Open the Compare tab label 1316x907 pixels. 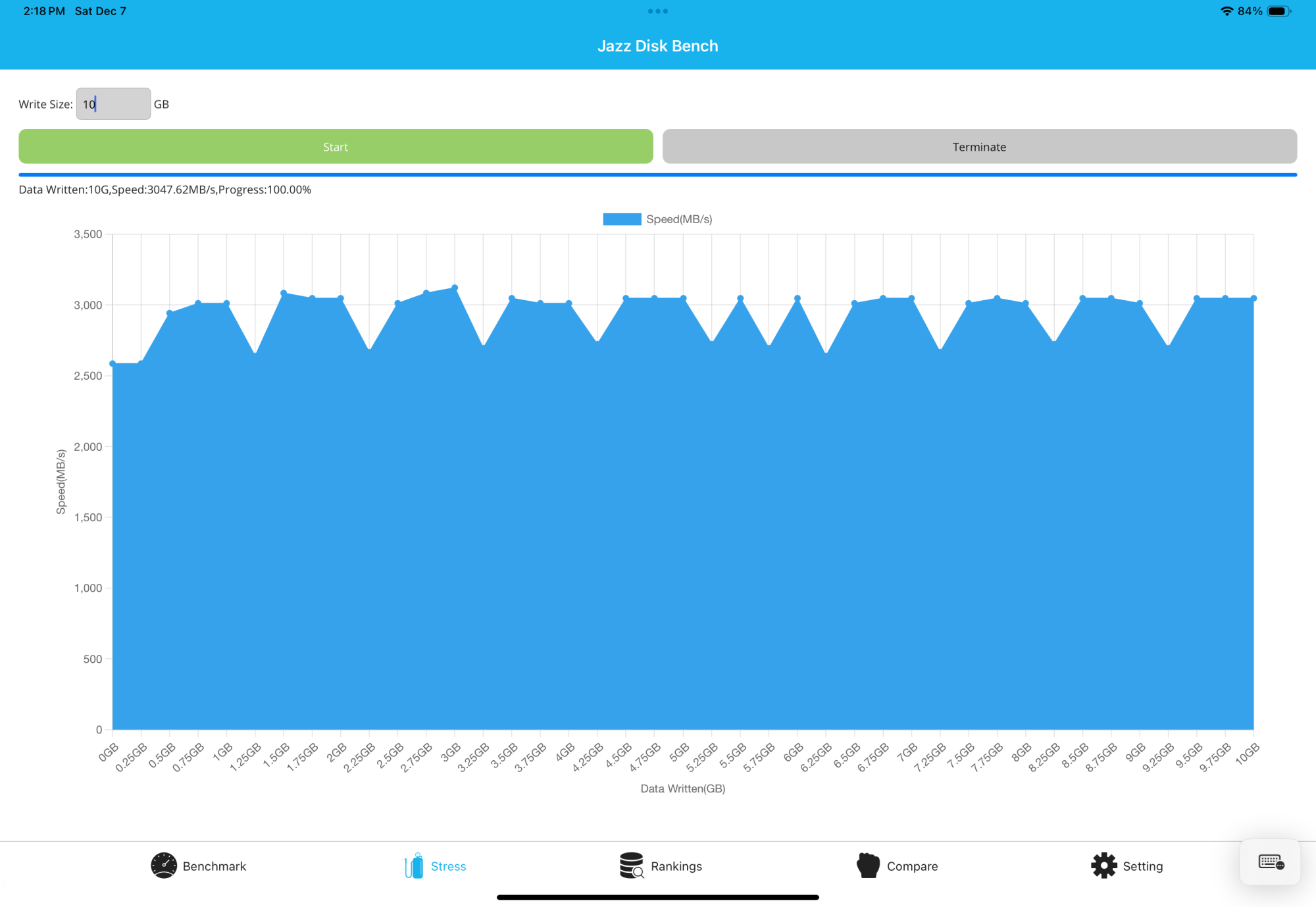912,866
